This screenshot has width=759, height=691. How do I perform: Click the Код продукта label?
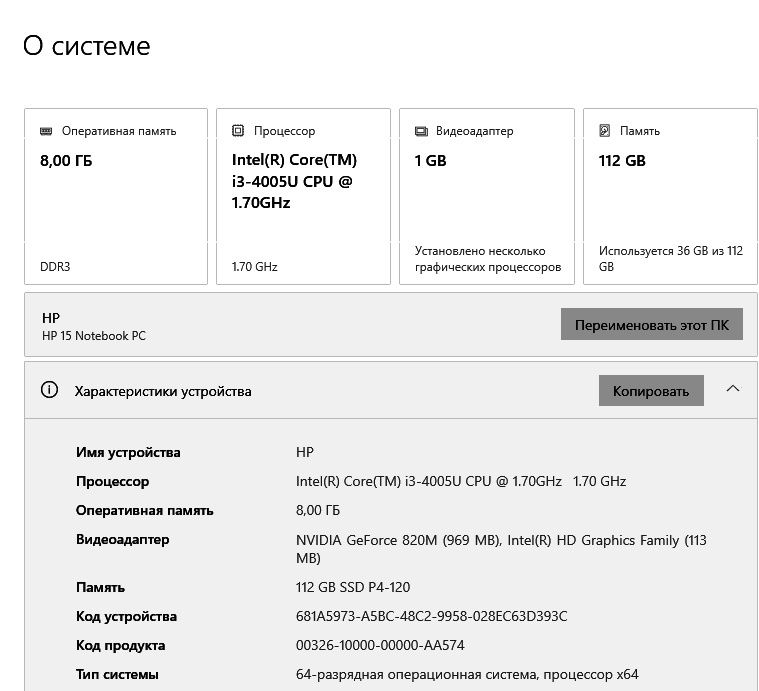coord(121,646)
